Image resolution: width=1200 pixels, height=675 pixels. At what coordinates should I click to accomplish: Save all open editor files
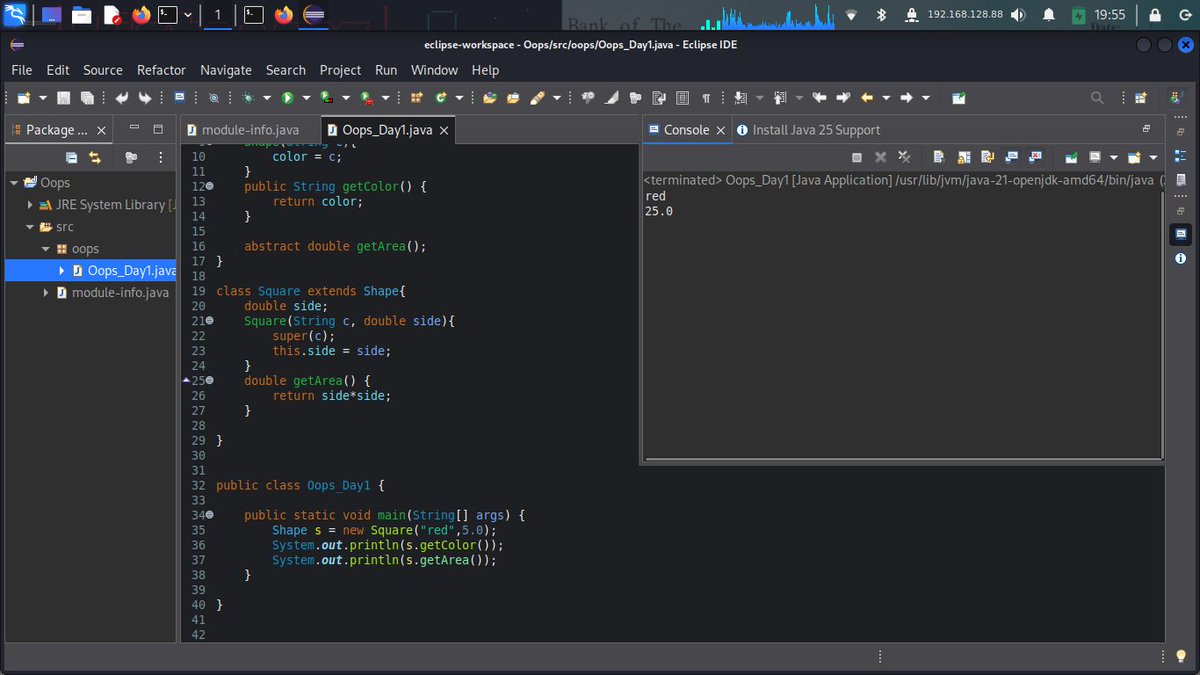89,97
